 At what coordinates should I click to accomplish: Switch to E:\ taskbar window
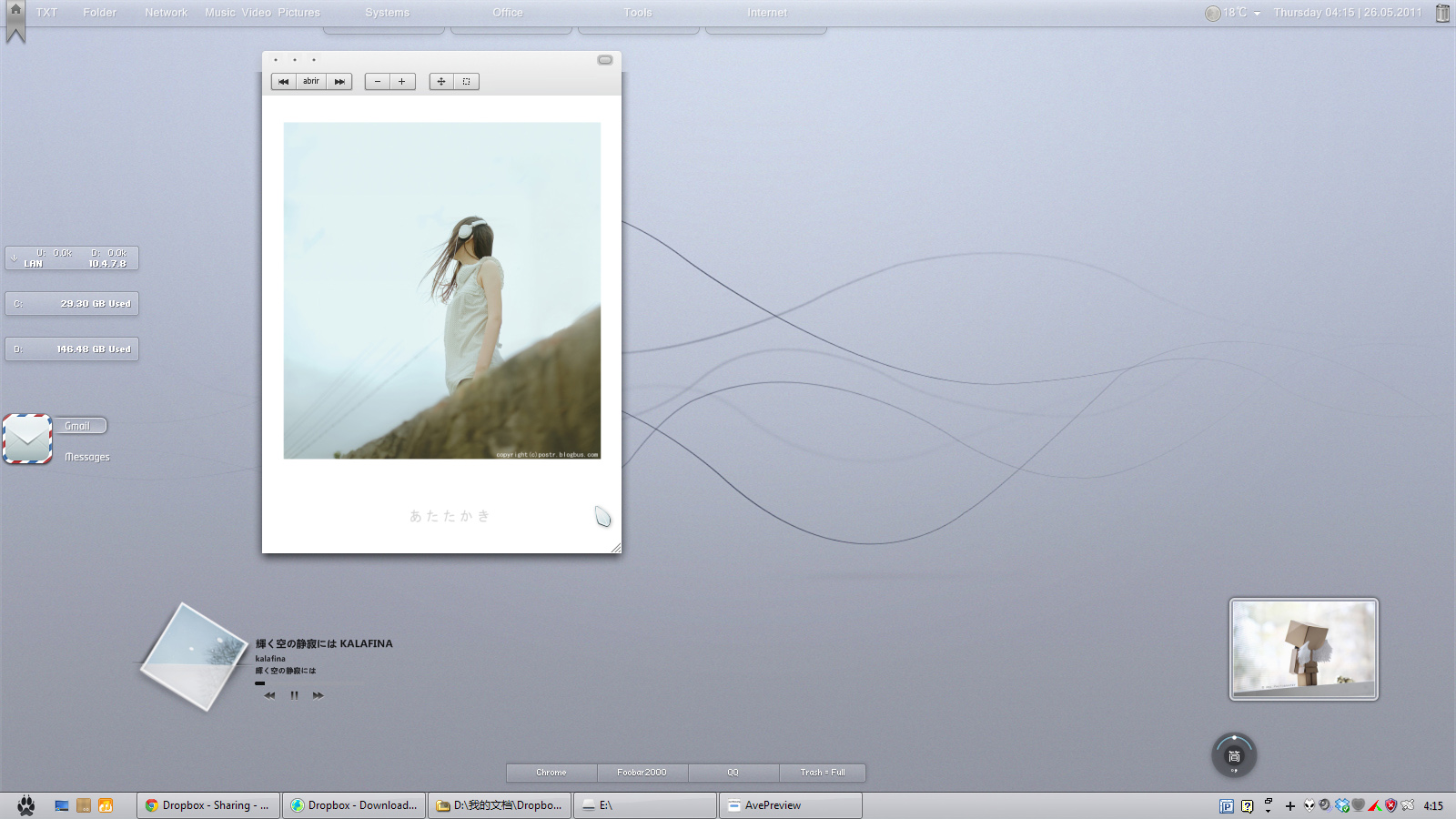tap(645, 805)
